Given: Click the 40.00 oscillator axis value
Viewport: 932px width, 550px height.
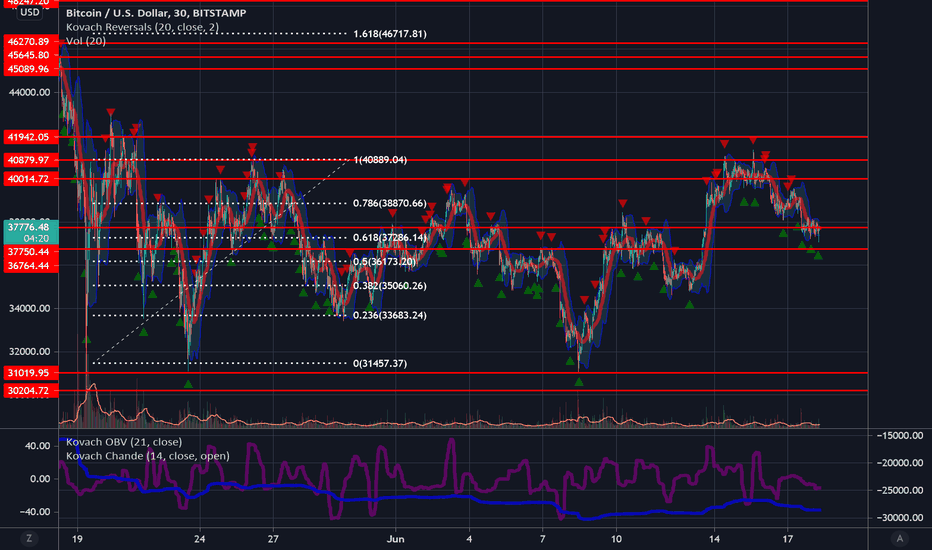Looking at the screenshot, I should [37, 446].
